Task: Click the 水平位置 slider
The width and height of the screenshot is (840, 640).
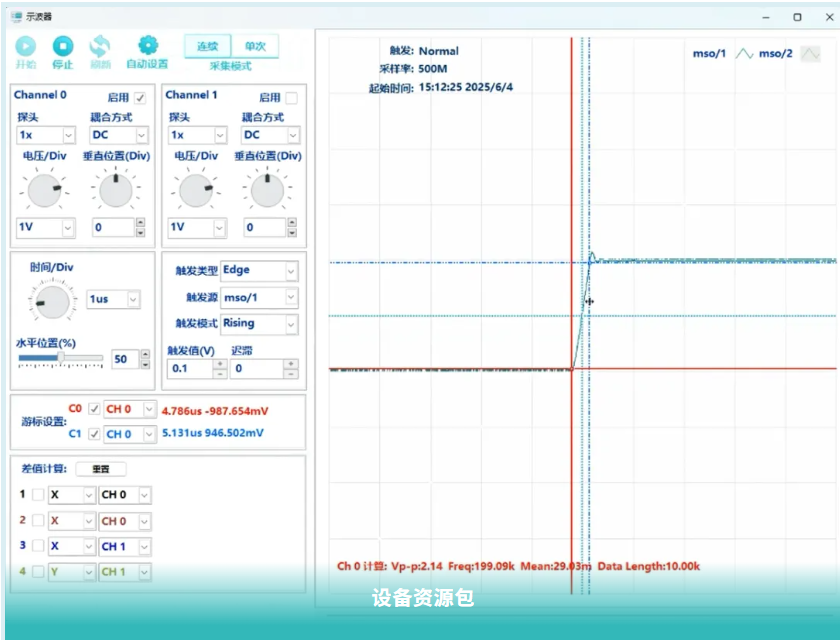Action: click(60, 357)
